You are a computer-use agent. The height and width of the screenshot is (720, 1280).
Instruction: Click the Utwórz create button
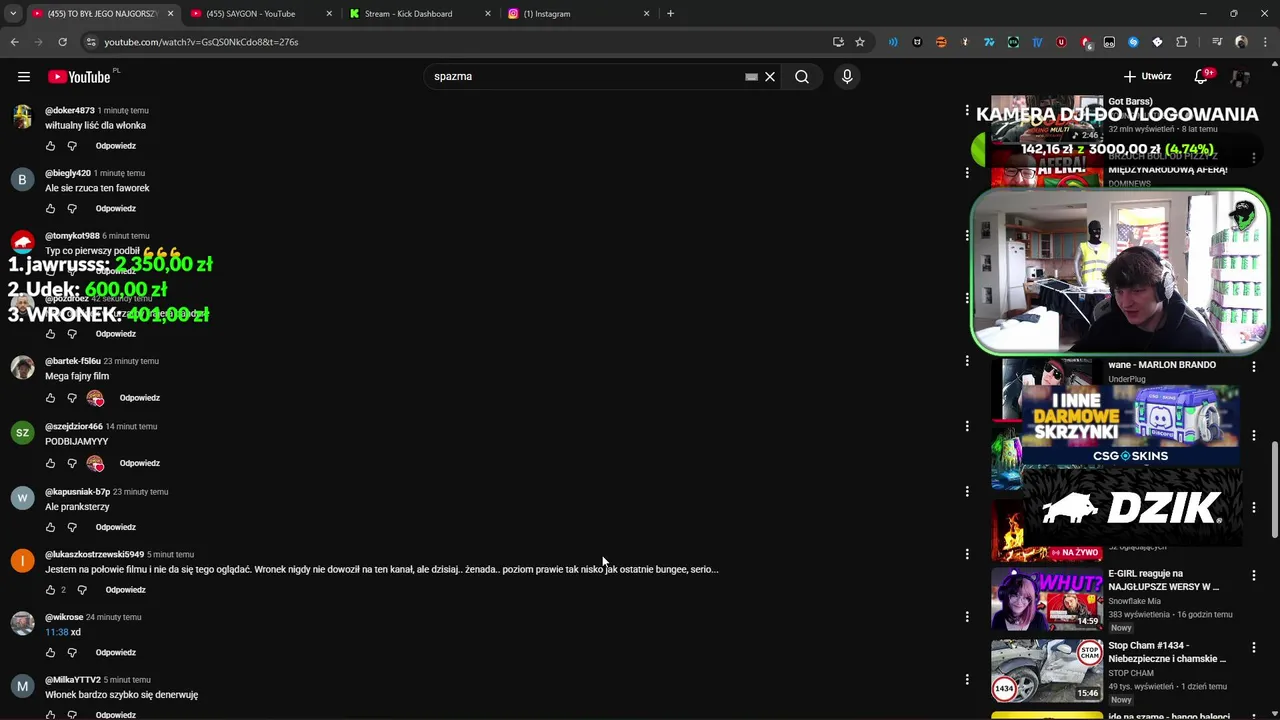(1147, 76)
